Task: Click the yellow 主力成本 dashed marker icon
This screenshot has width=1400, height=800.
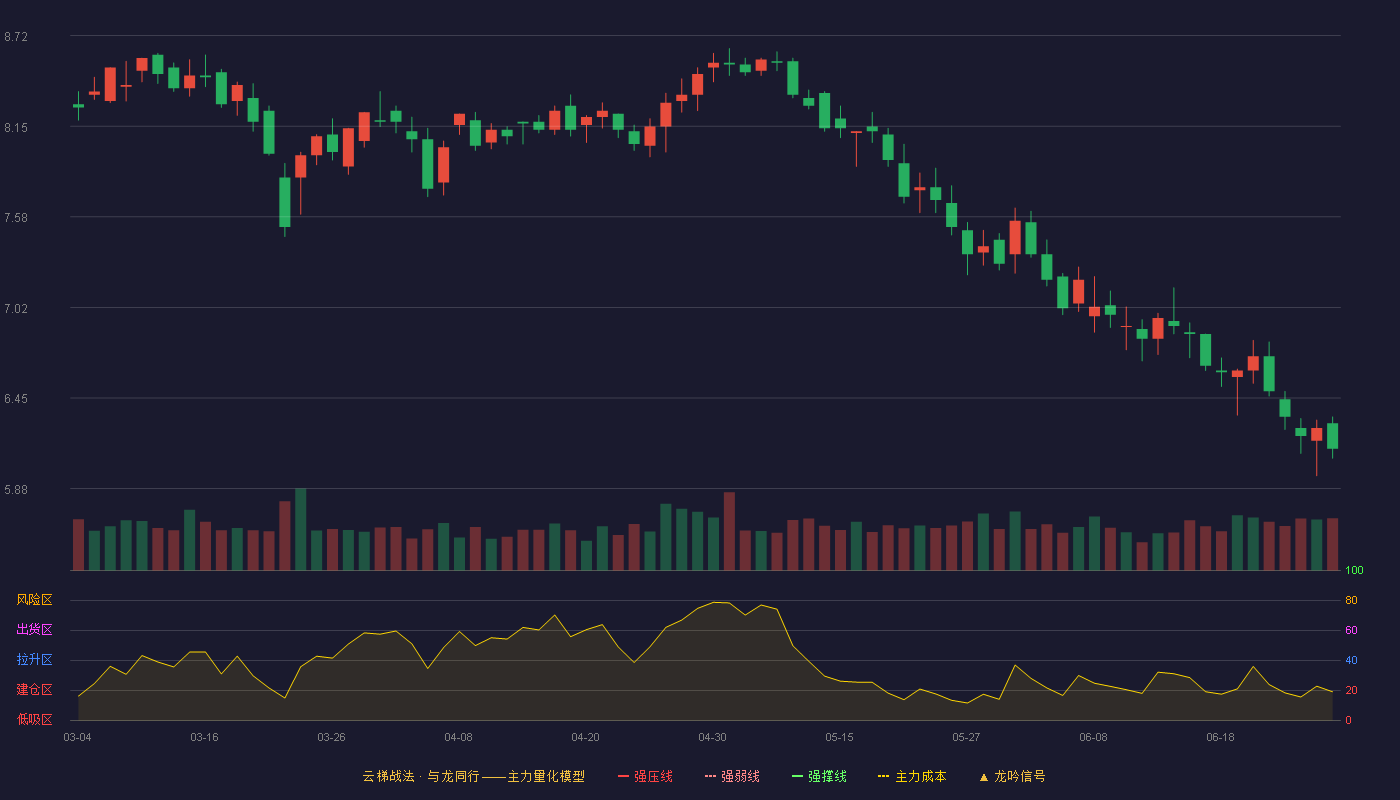Action: pos(883,776)
